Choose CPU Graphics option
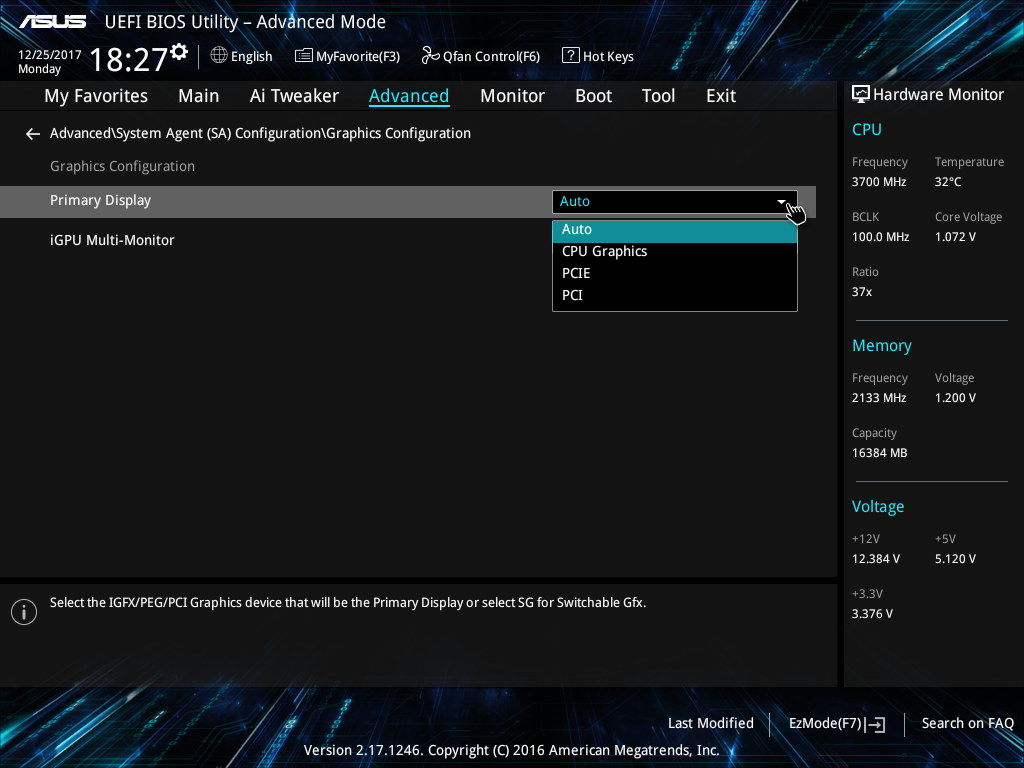 coord(675,251)
